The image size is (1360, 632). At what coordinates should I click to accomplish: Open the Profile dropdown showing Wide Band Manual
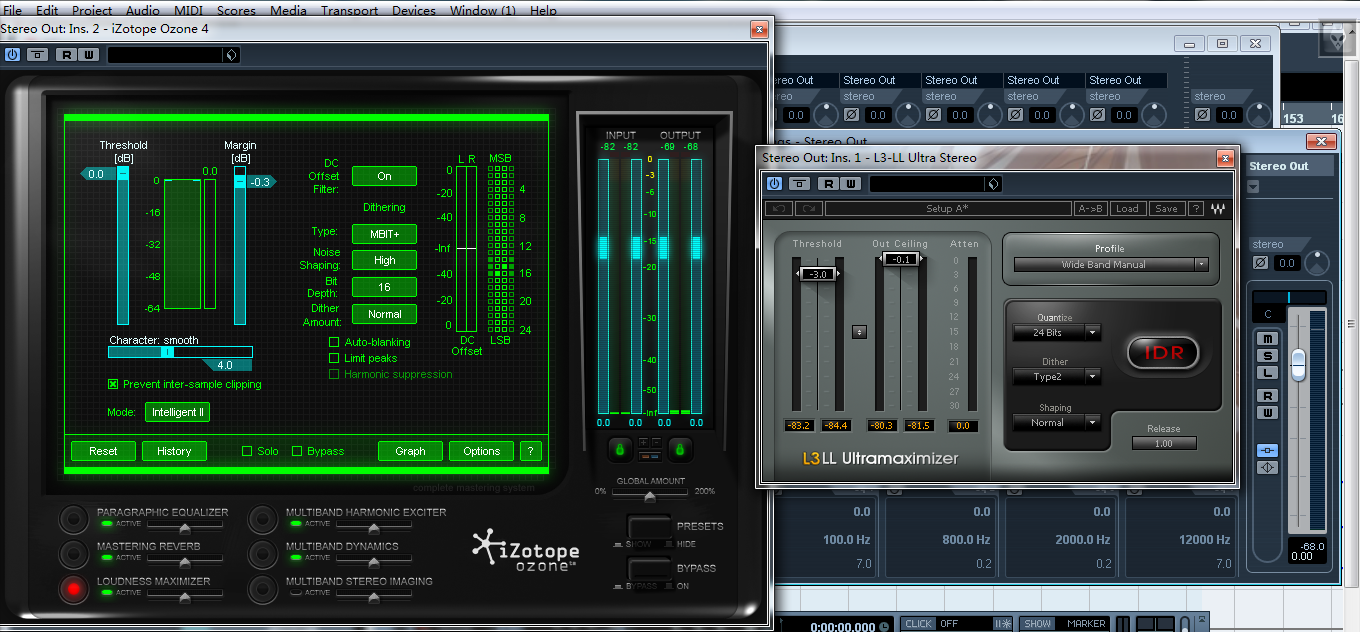1111,265
